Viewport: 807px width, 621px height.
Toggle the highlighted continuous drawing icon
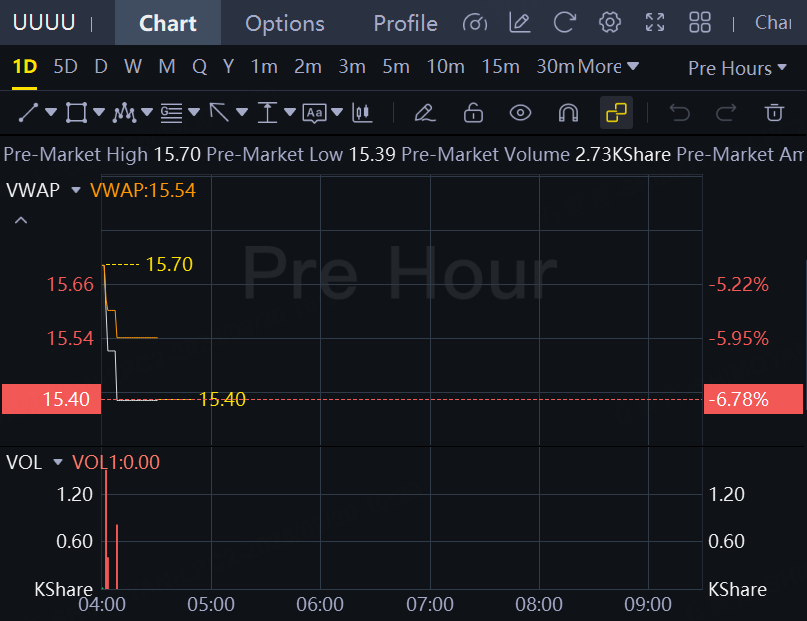point(616,113)
